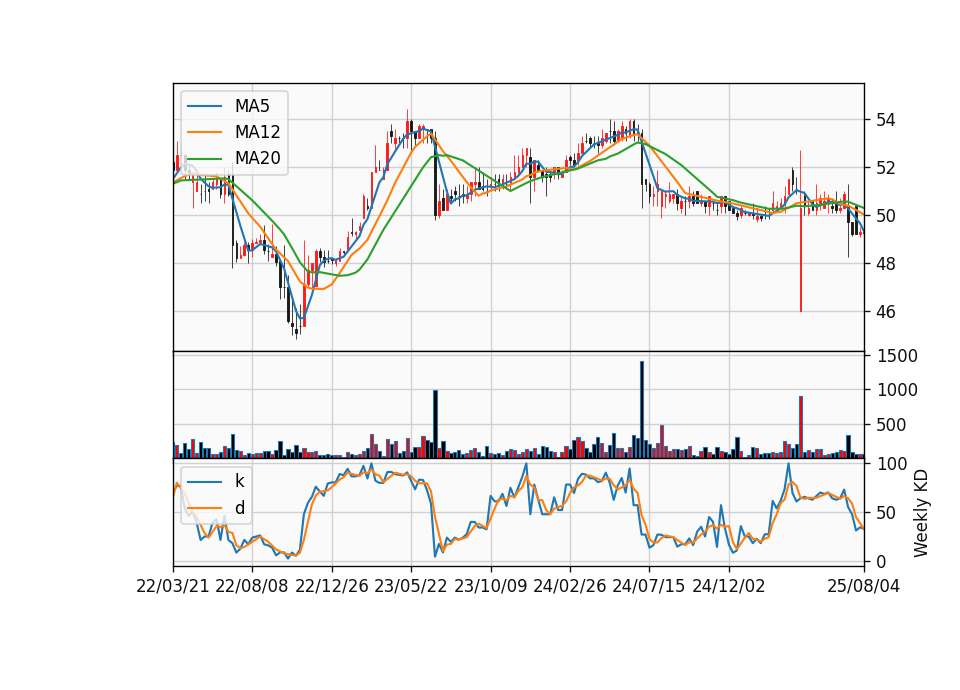This screenshot has height=690, width=960.
Task: Click the volume axis value 1000
Action: pos(898,390)
